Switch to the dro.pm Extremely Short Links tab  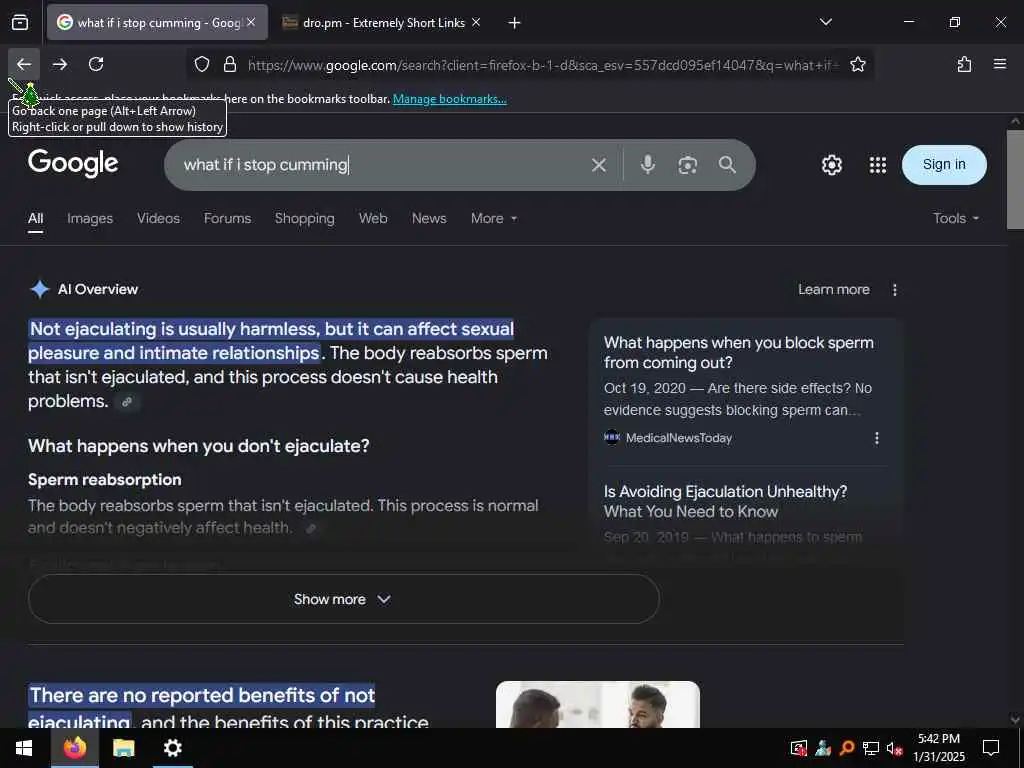coord(383,23)
